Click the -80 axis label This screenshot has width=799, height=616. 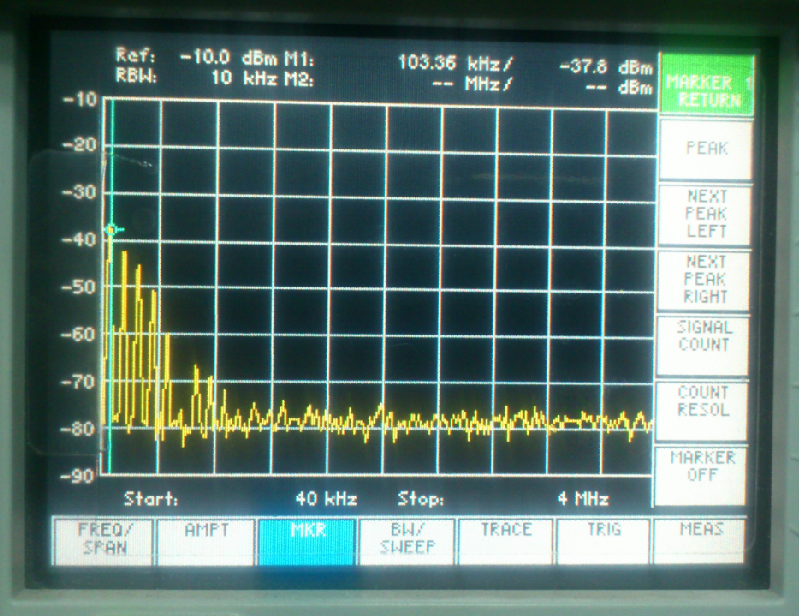pyautogui.click(x=78, y=428)
